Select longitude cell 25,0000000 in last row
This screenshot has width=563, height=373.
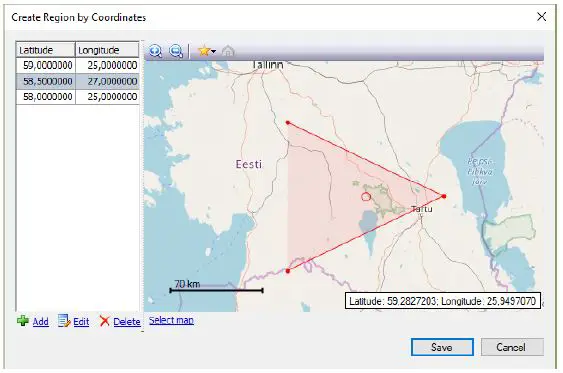[107, 97]
